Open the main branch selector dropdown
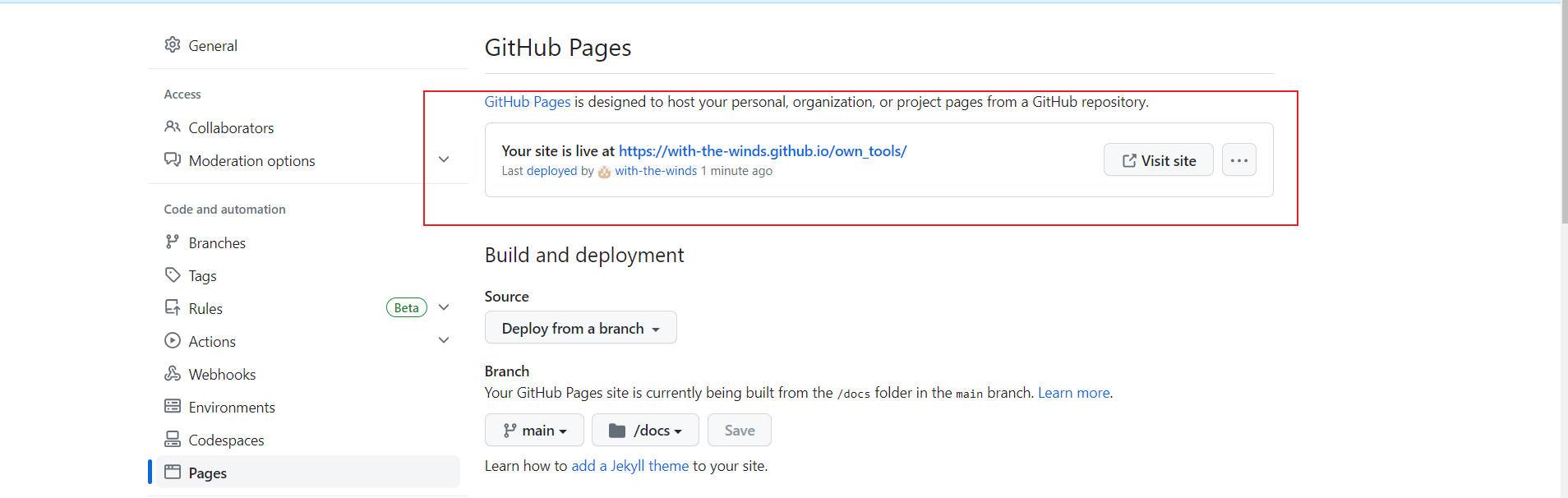 point(534,430)
